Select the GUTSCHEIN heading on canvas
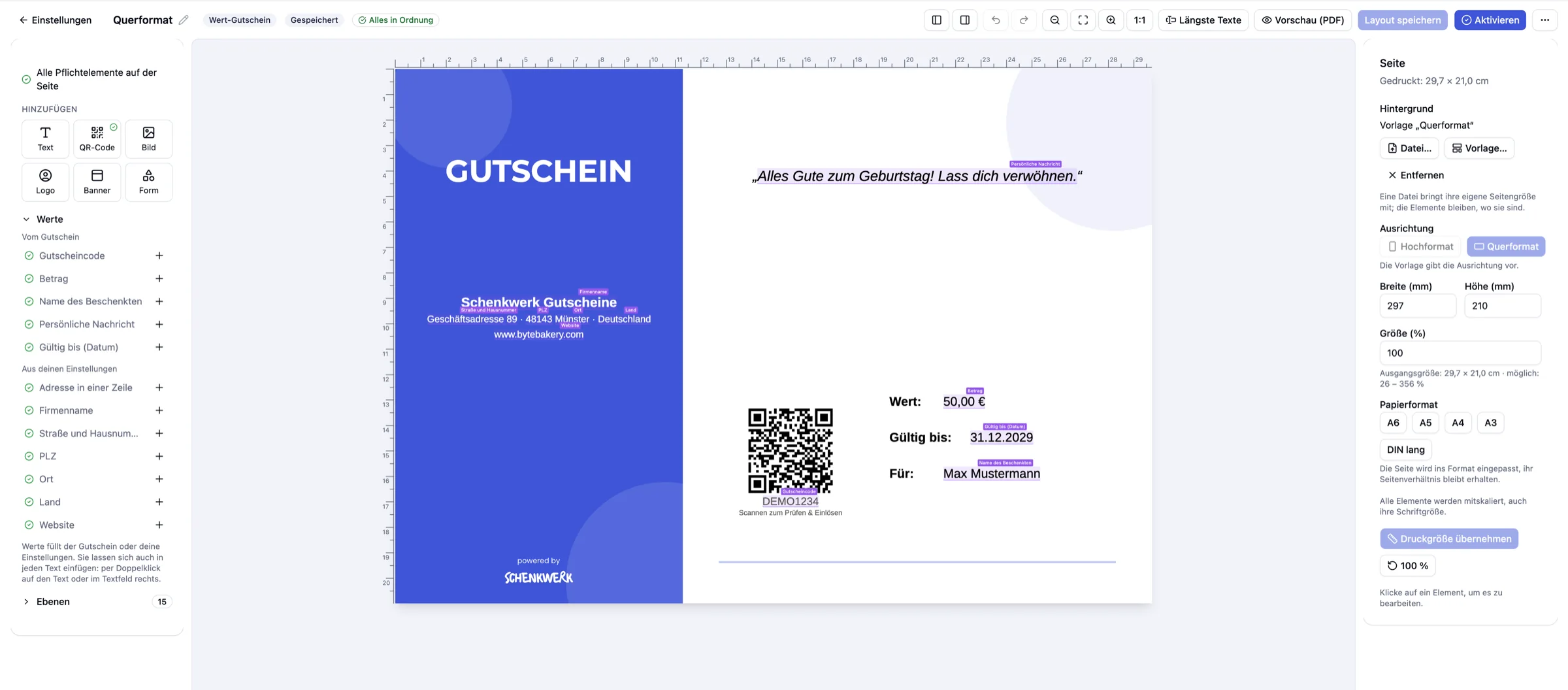 click(538, 171)
